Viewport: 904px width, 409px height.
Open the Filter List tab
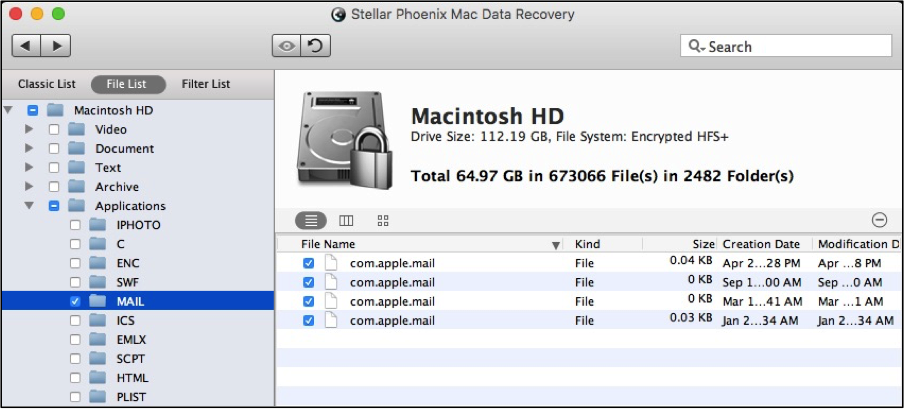coord(206,84)
